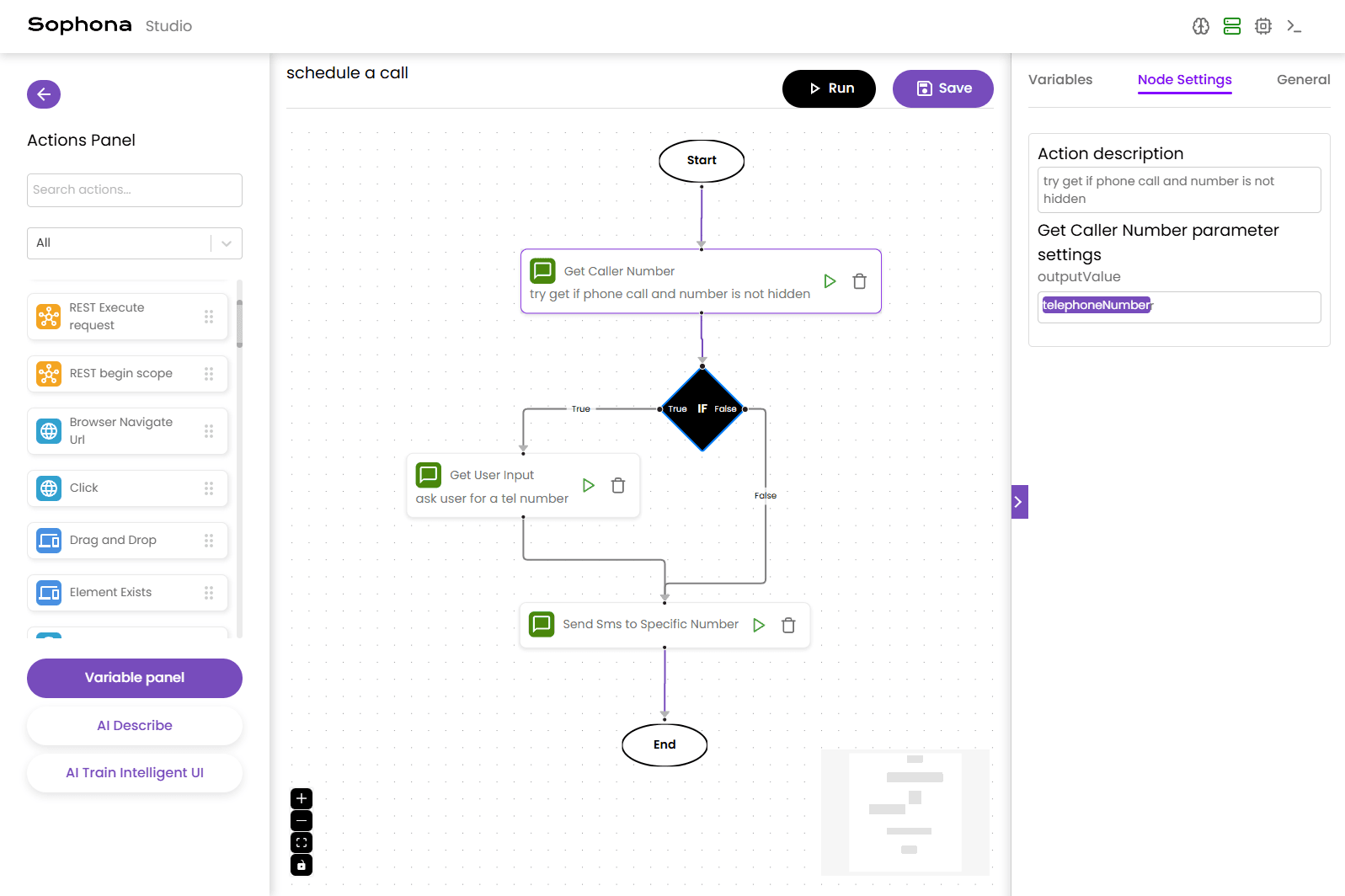The width and height of the screenshot is (1345, 896).
Task: Delete the Get Caller Number node
Action: (x=860, y=281)
